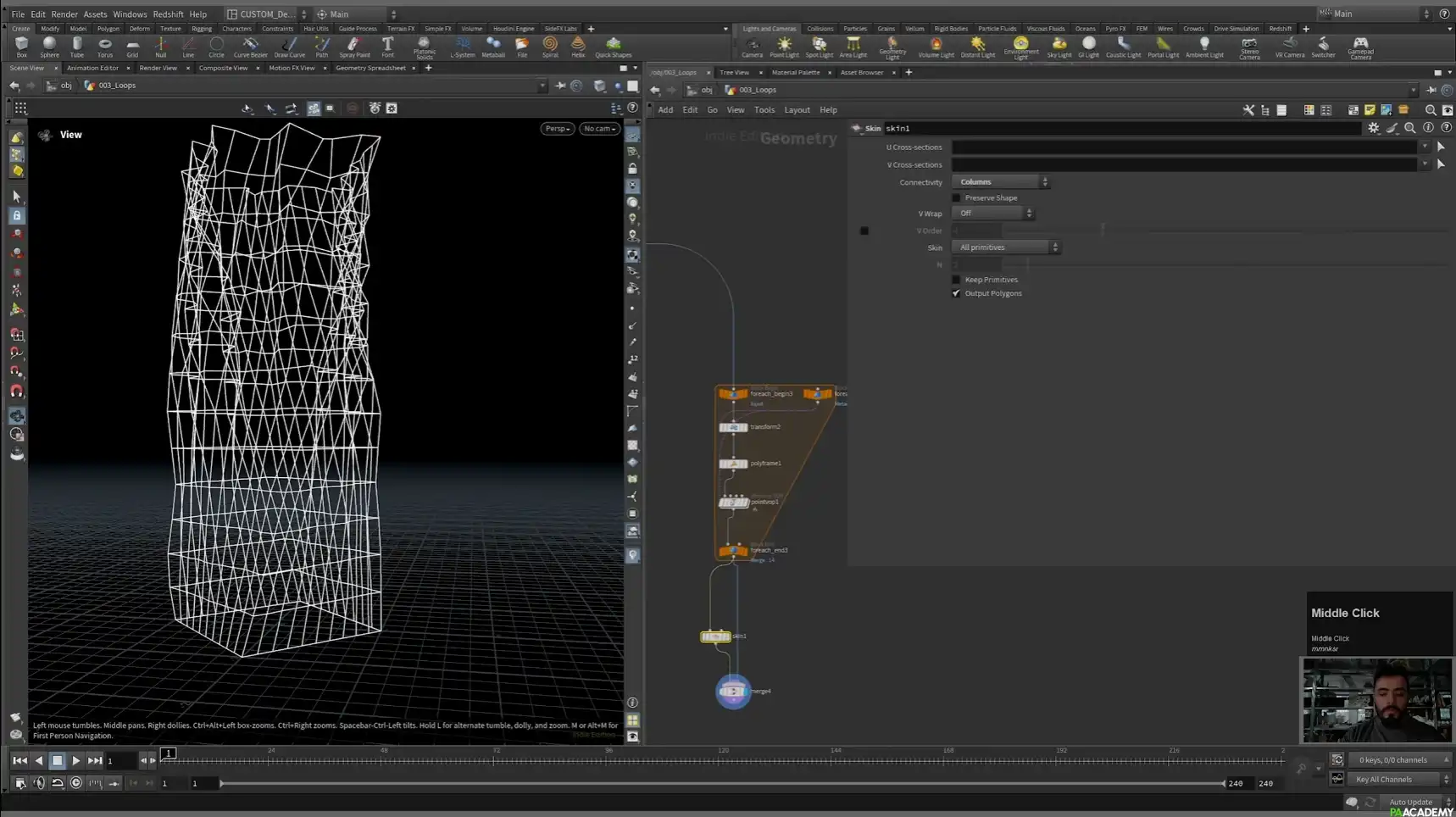Open the Lights and Cameras shelf tab
The image size is (1456, 817).
click(x=768, y=28)
